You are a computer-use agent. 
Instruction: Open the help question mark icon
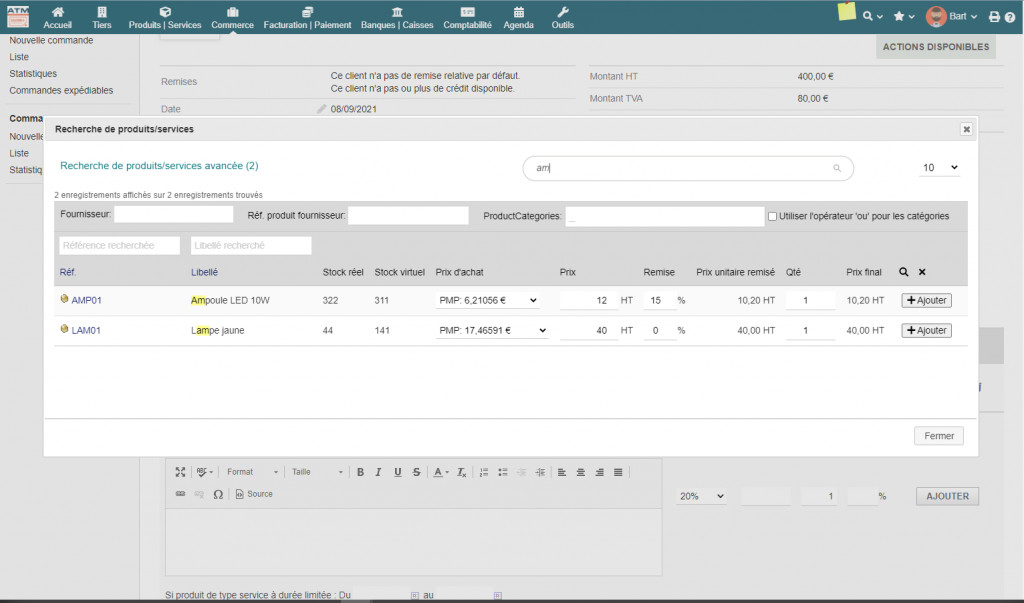pos(1010,17)
